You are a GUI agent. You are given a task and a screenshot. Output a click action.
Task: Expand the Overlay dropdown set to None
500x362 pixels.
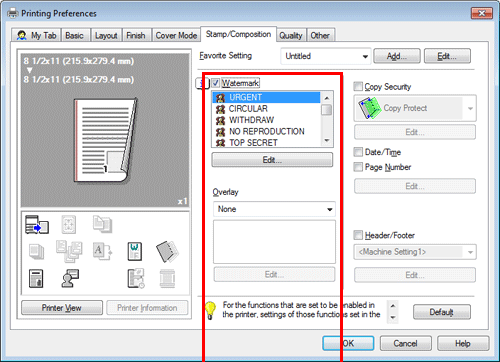(x=274, y=209)
